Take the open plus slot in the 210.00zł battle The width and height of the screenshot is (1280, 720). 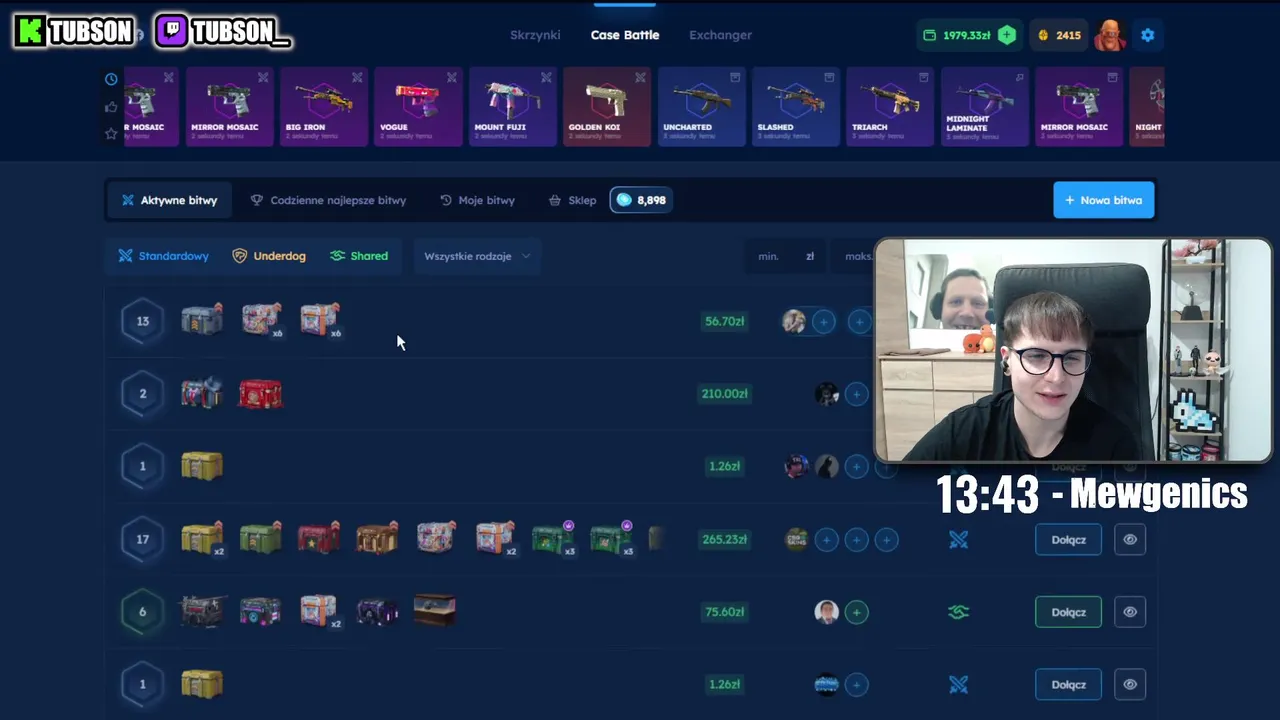click(856, 394)
